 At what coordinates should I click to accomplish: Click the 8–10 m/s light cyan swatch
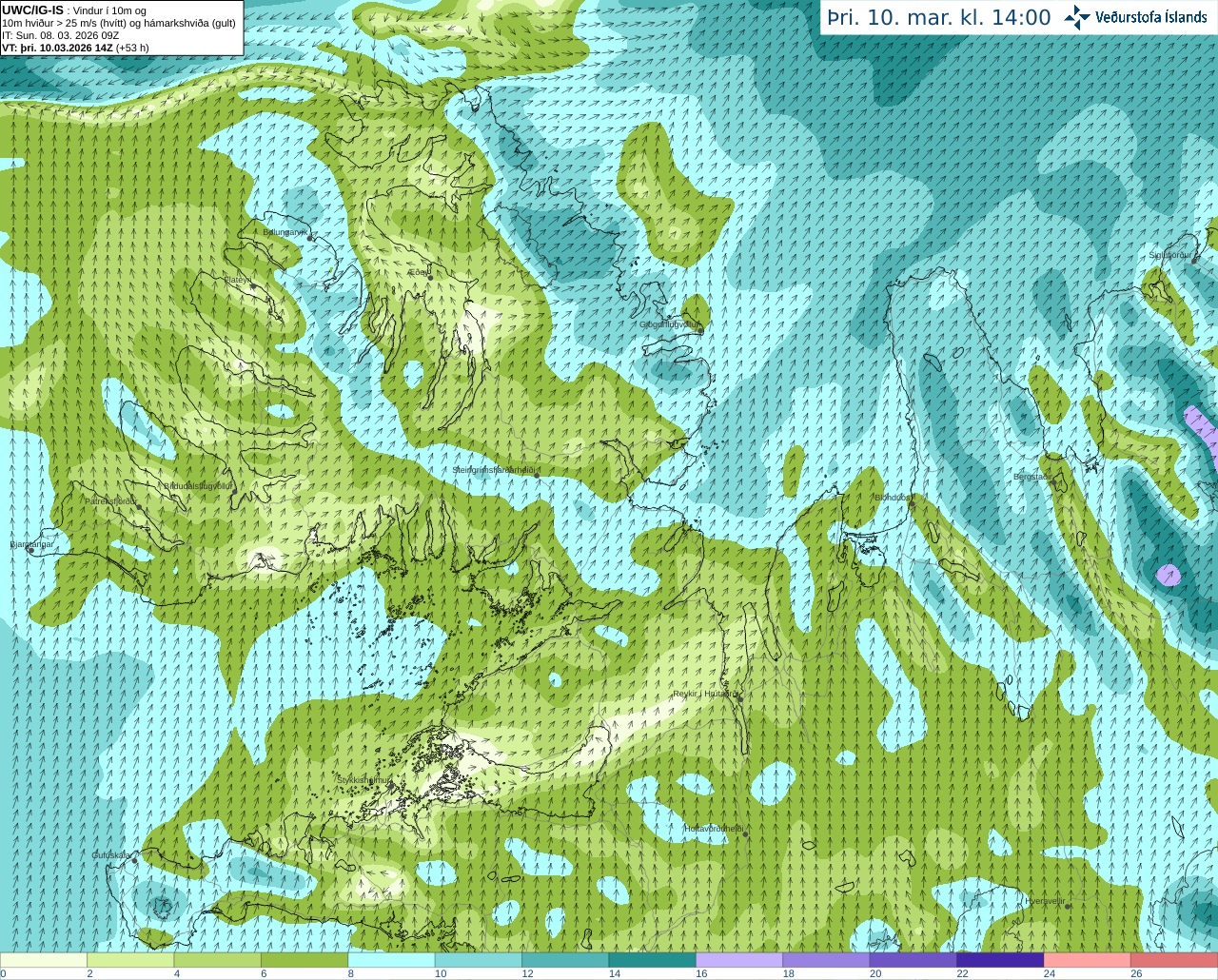click(391, 960)
